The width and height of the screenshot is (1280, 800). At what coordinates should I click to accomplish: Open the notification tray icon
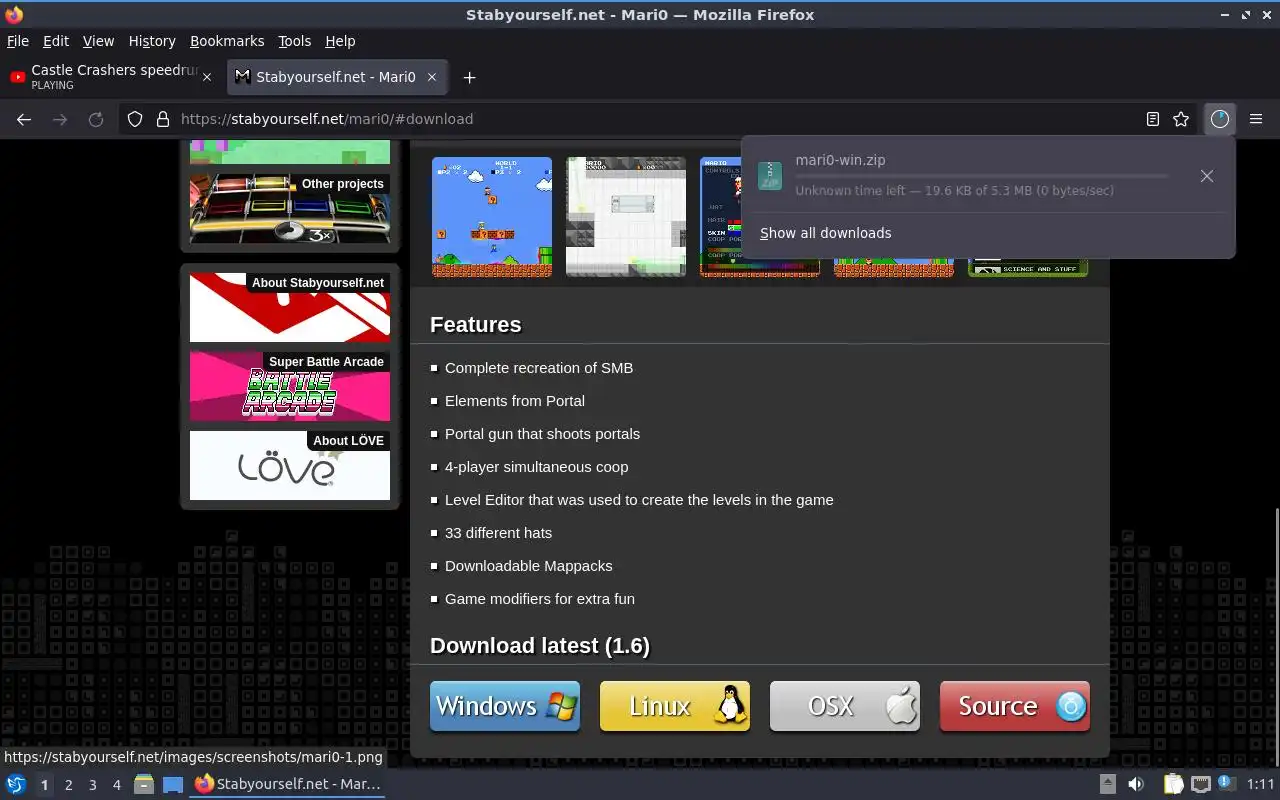(x=1227, y=784)
